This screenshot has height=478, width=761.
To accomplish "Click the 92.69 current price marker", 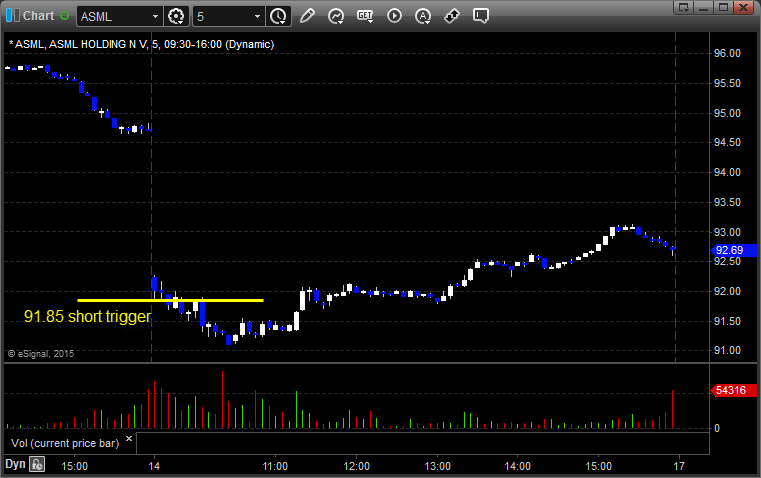I will tap(727, 250).
